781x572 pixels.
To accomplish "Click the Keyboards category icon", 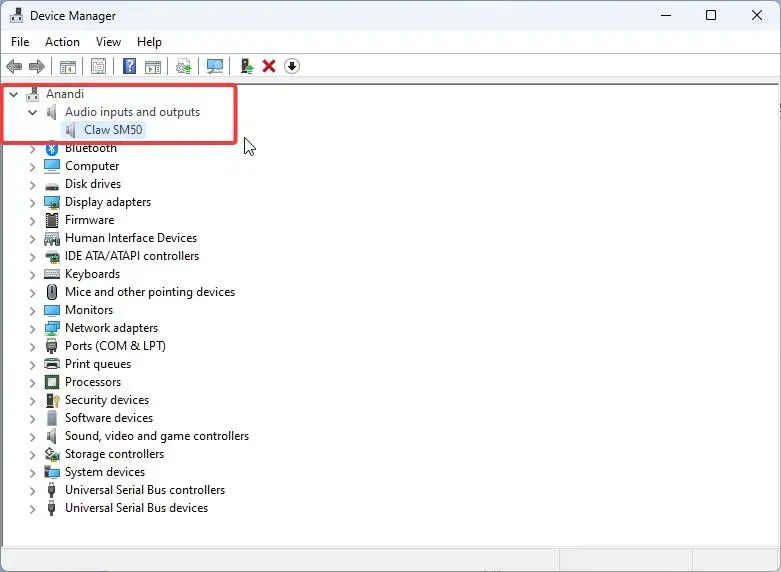I will pyautogui.click(x=52, y=274).
